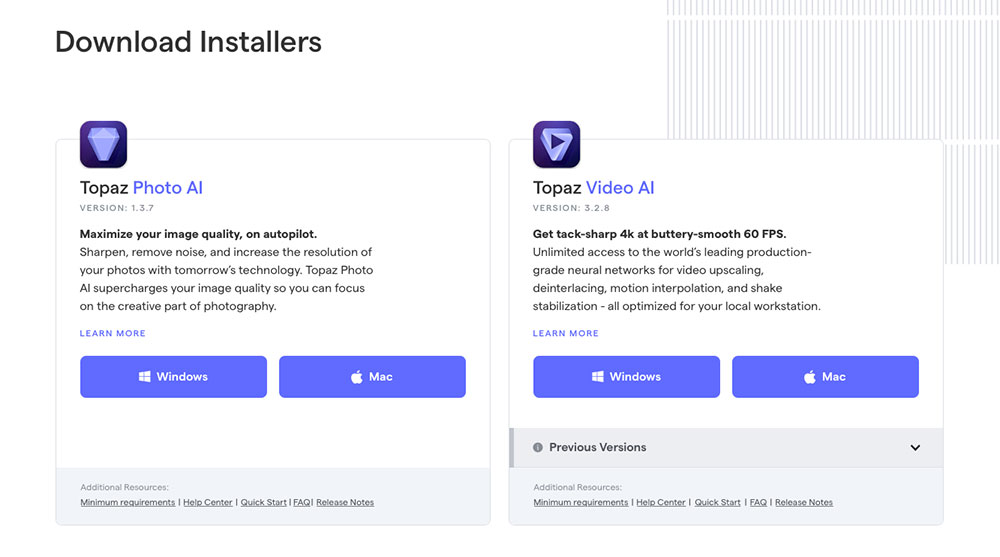Click the Topaz Video AI play icon

(556, 144)
